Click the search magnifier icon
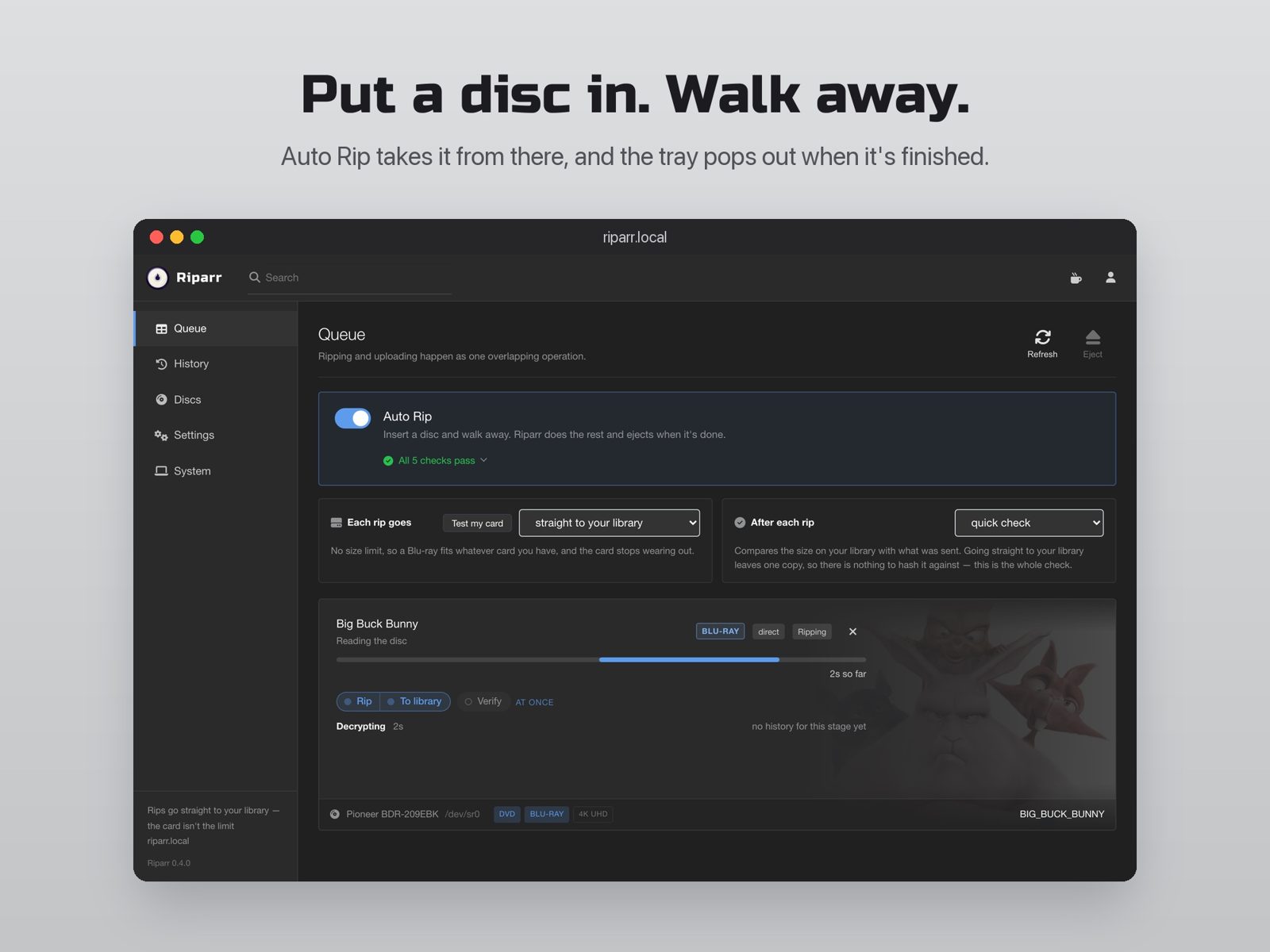The image size is (1270, 952). click(255, 278)
